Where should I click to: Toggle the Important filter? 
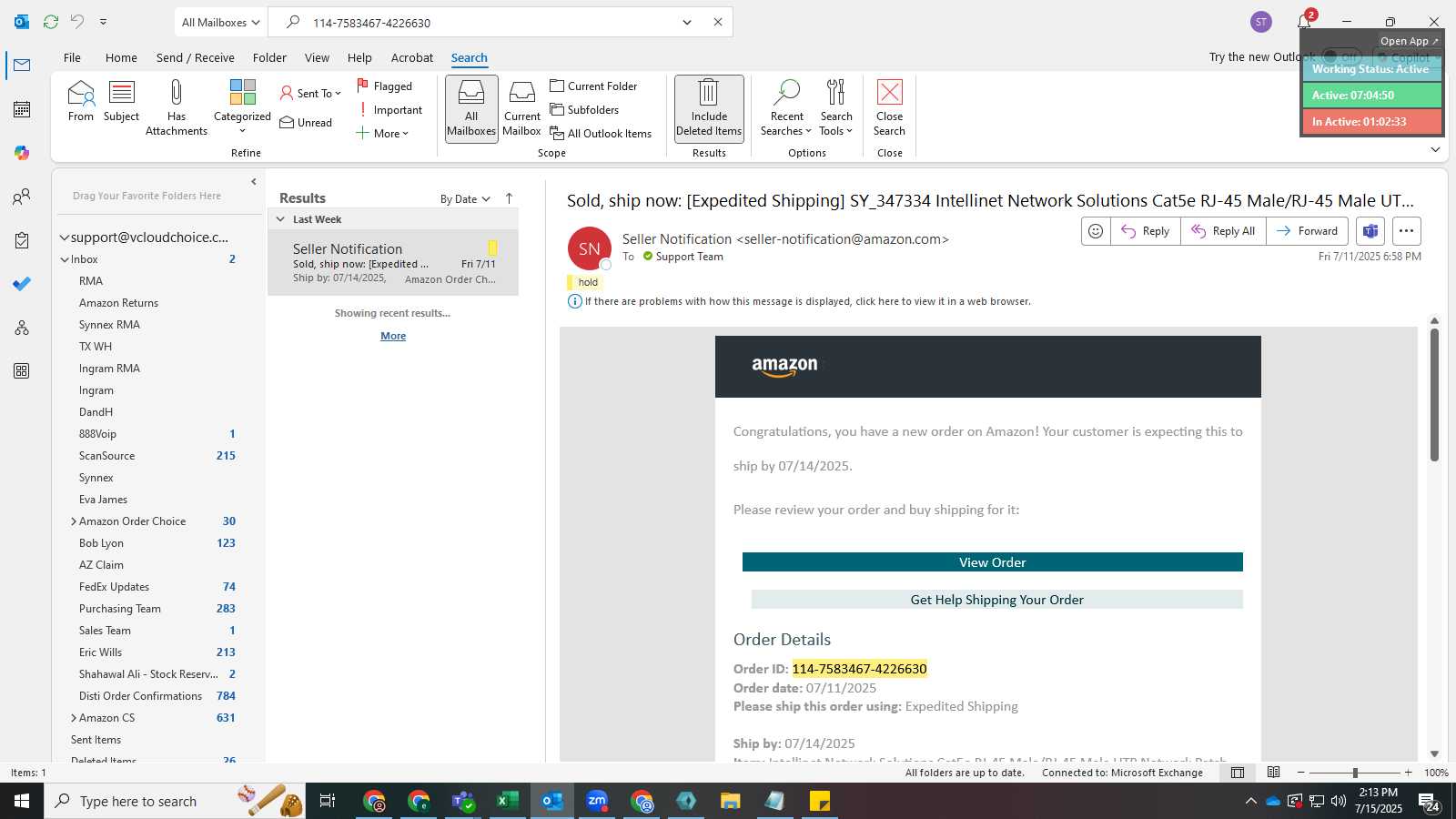[389, 109]
